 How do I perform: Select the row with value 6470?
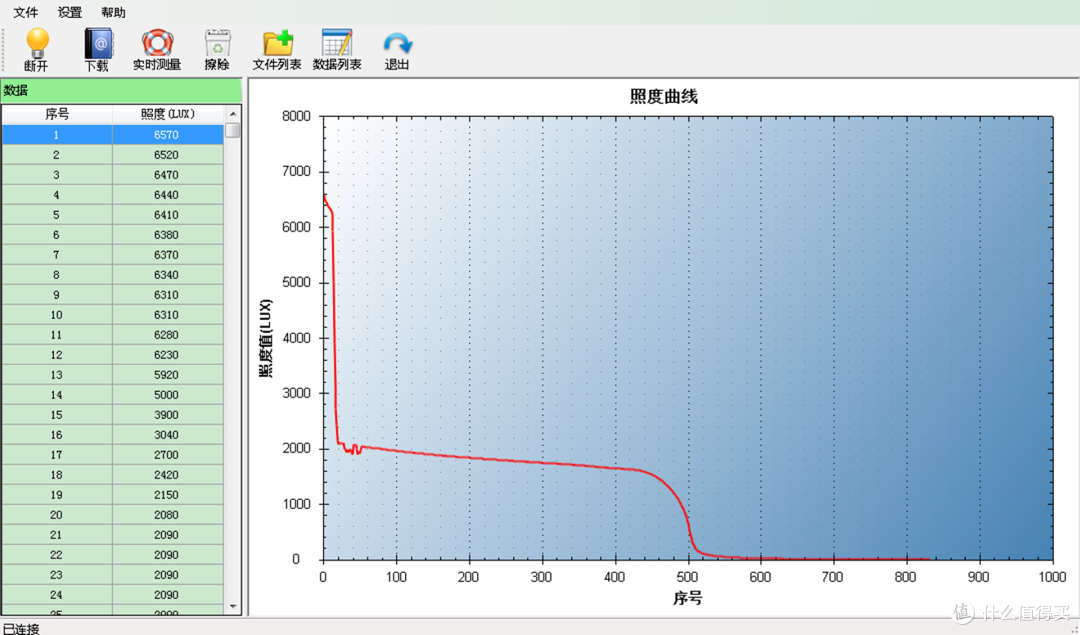pos(112,175)
